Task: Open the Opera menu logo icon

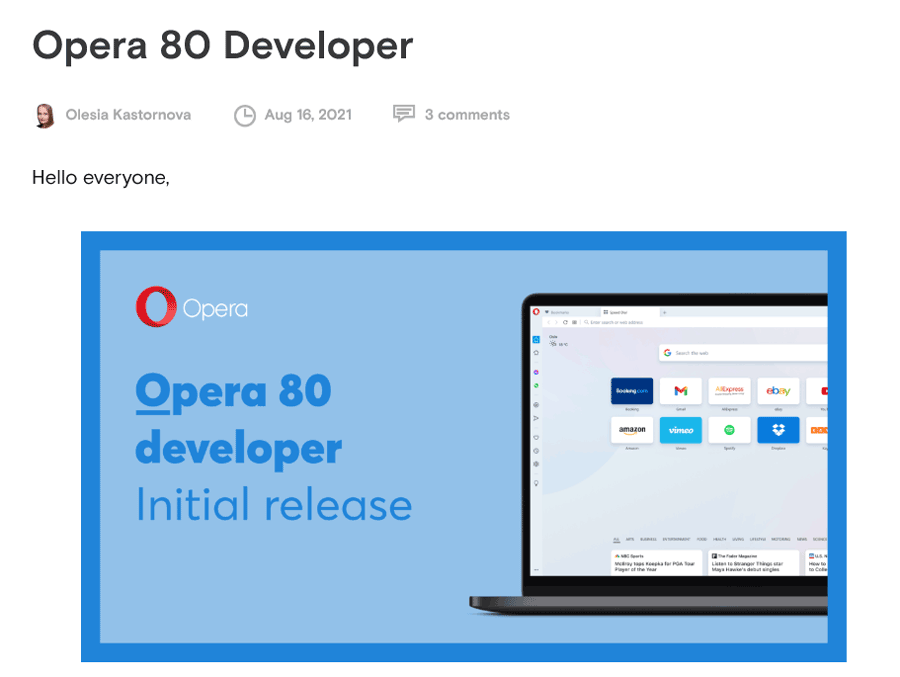Action: click(x=536, y=310)
